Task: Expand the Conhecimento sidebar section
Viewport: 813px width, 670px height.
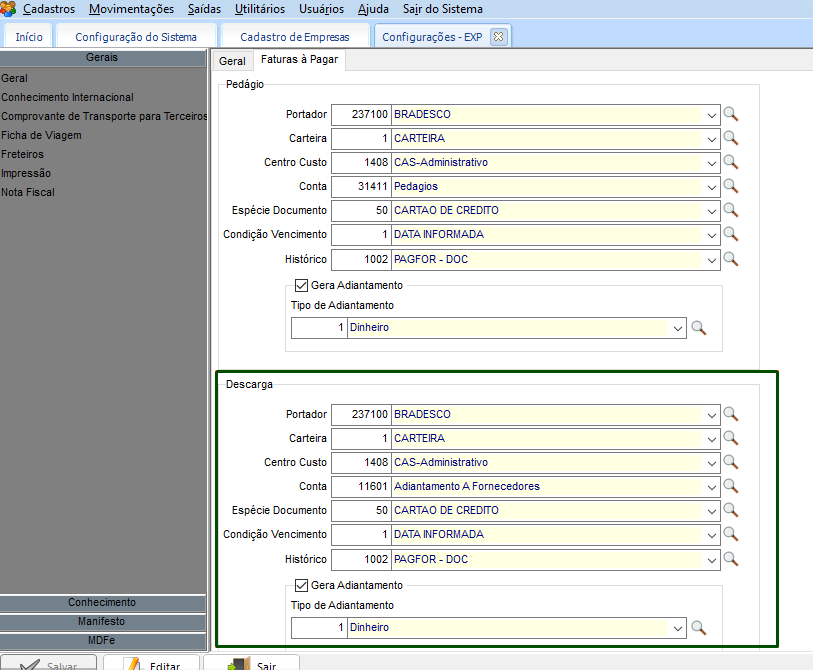Action: (x=102, y=603)
